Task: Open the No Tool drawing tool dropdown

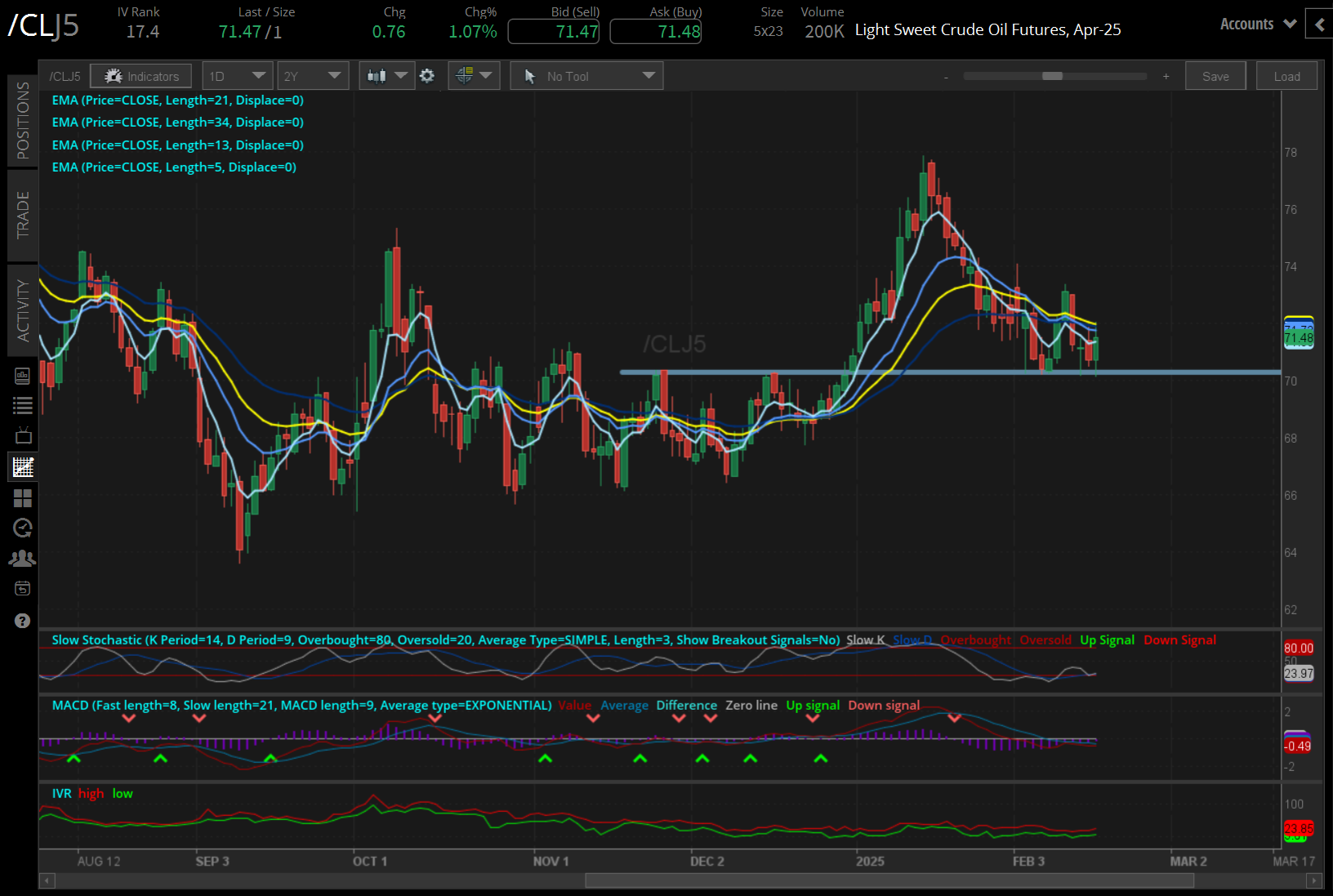Action: [586, 75]
